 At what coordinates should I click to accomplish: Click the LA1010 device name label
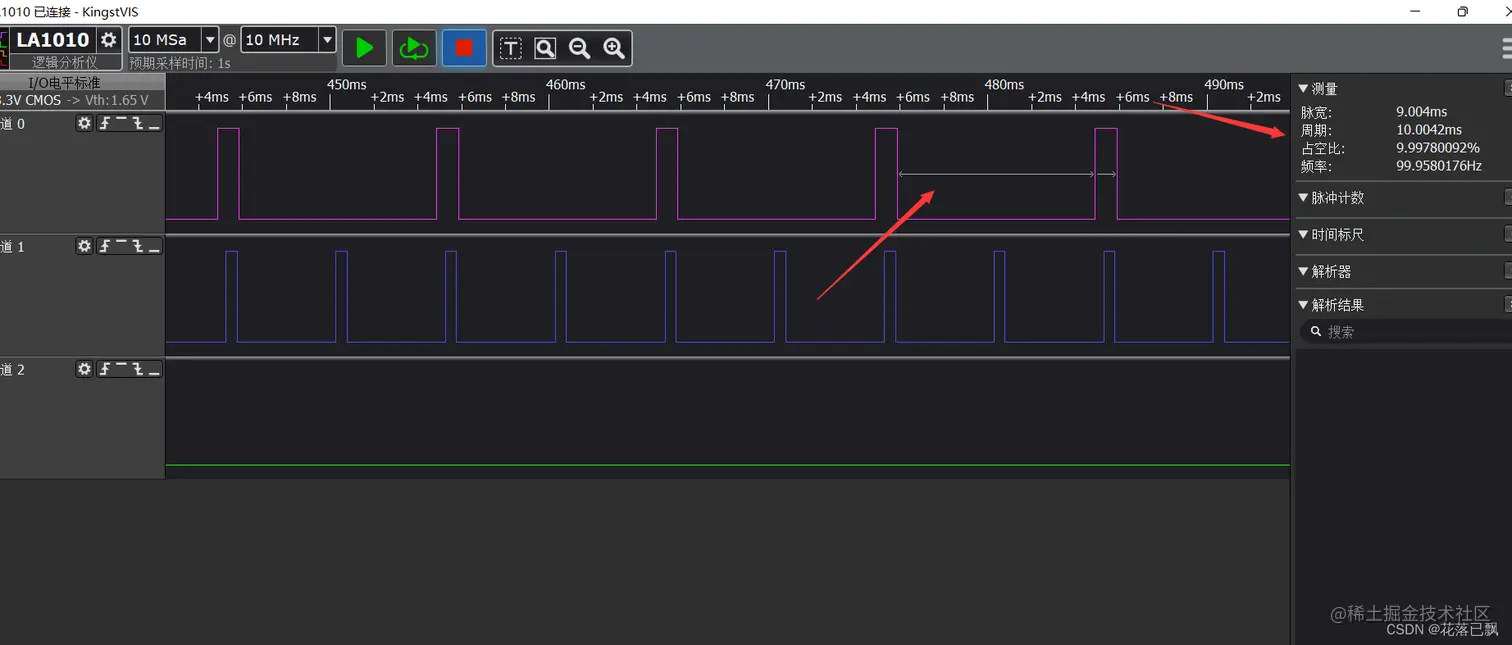53,40
